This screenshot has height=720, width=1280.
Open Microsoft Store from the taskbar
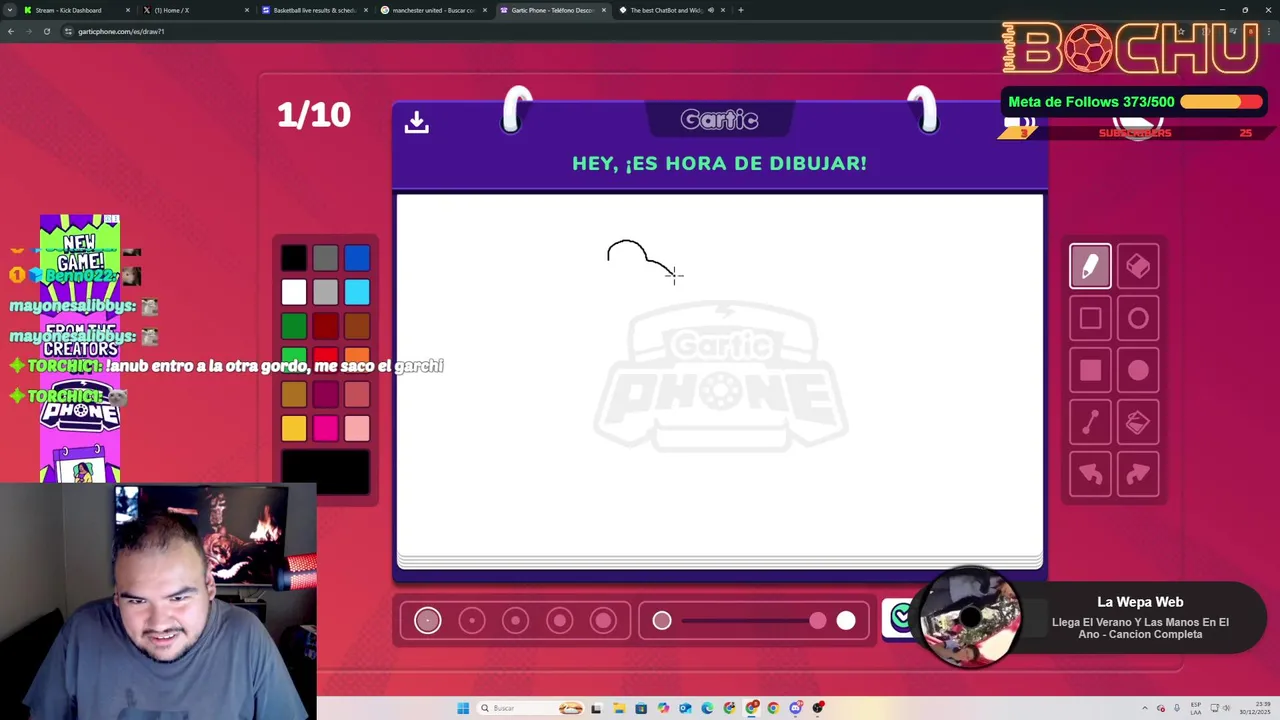click(x=641, y=708)
